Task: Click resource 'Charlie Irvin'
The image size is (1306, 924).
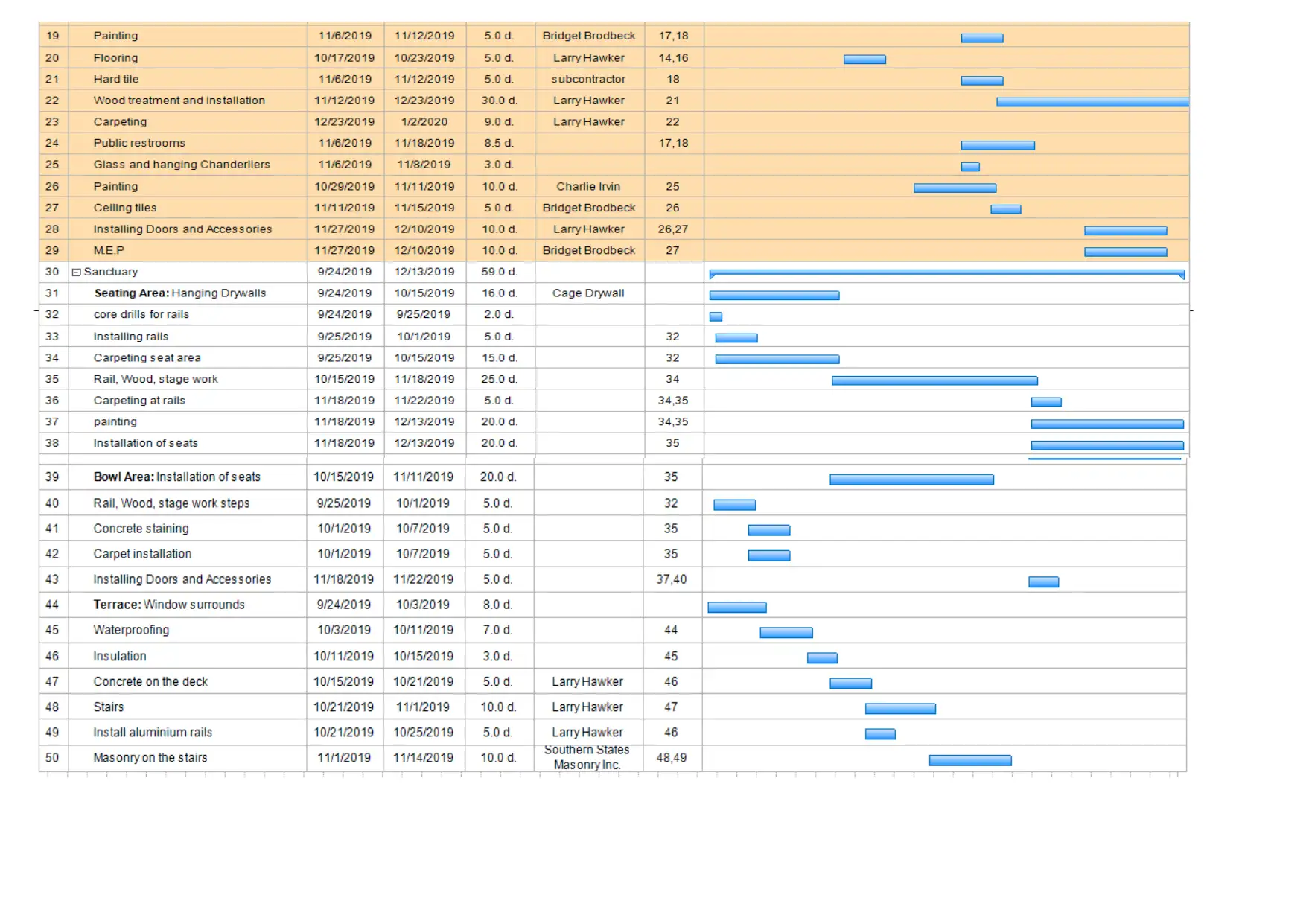Action: tap(588, 186)
